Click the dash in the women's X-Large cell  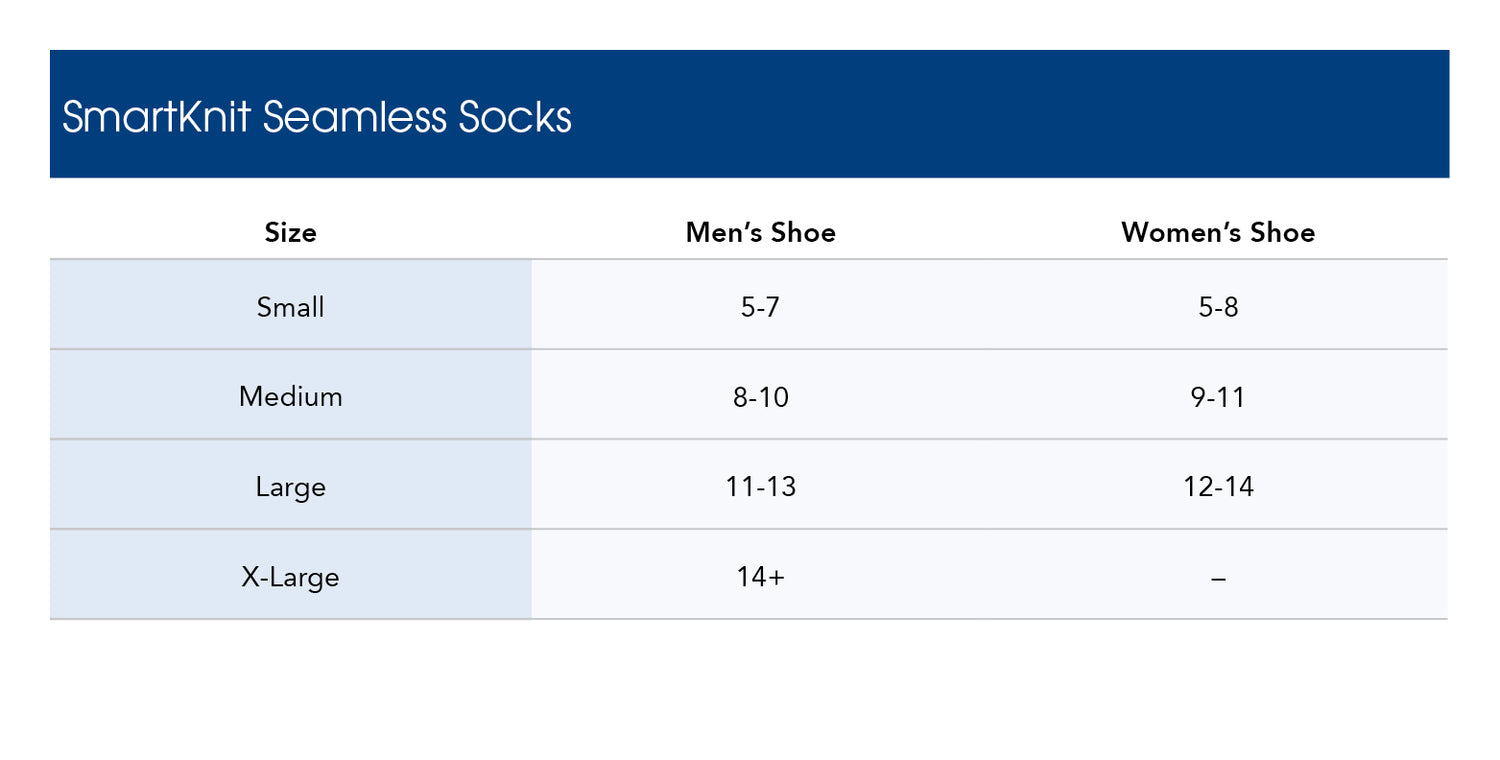1218,578
